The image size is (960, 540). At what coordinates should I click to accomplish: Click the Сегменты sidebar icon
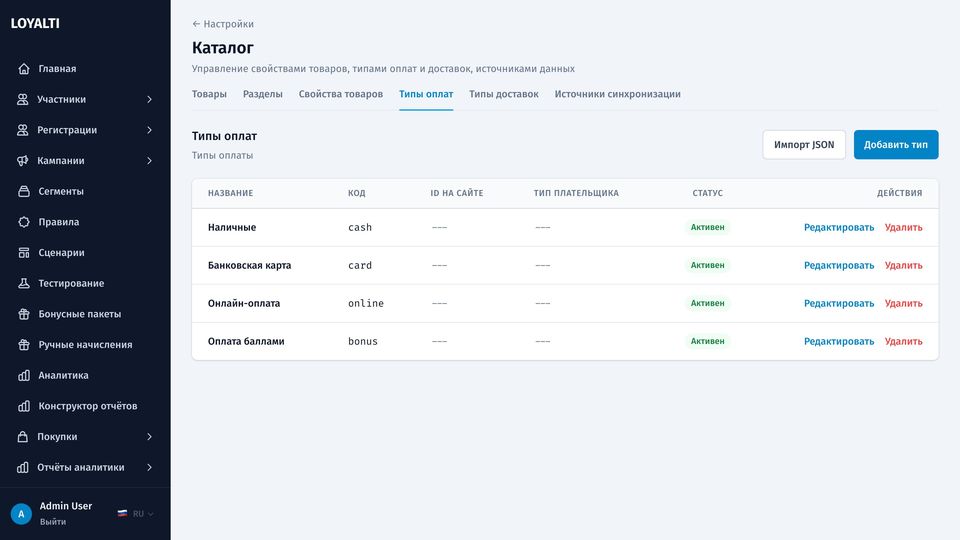24,191
